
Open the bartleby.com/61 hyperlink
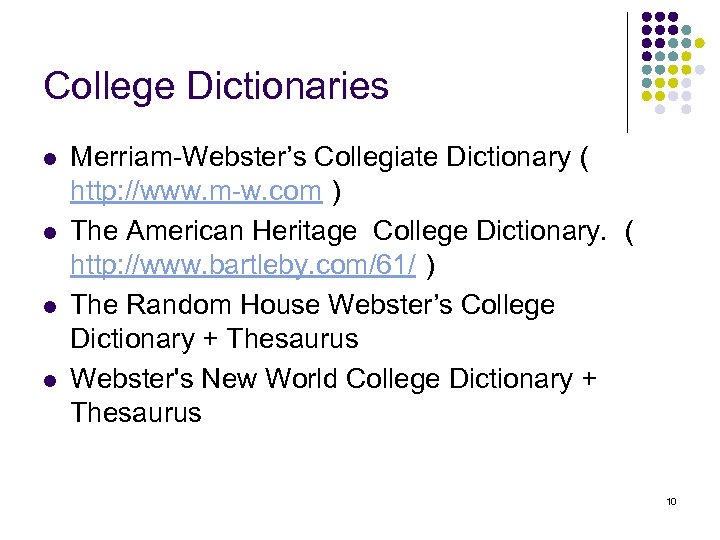coord(244,266)
